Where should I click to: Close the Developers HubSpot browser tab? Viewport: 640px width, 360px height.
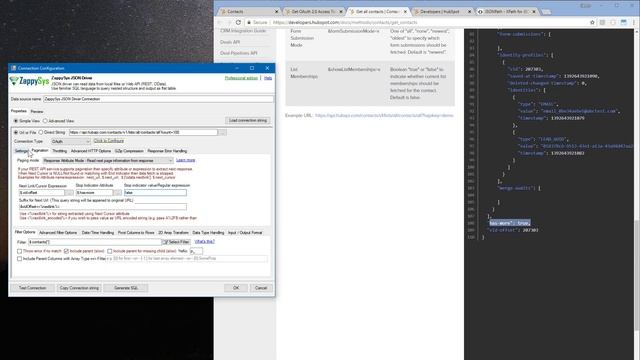[469, 12]
